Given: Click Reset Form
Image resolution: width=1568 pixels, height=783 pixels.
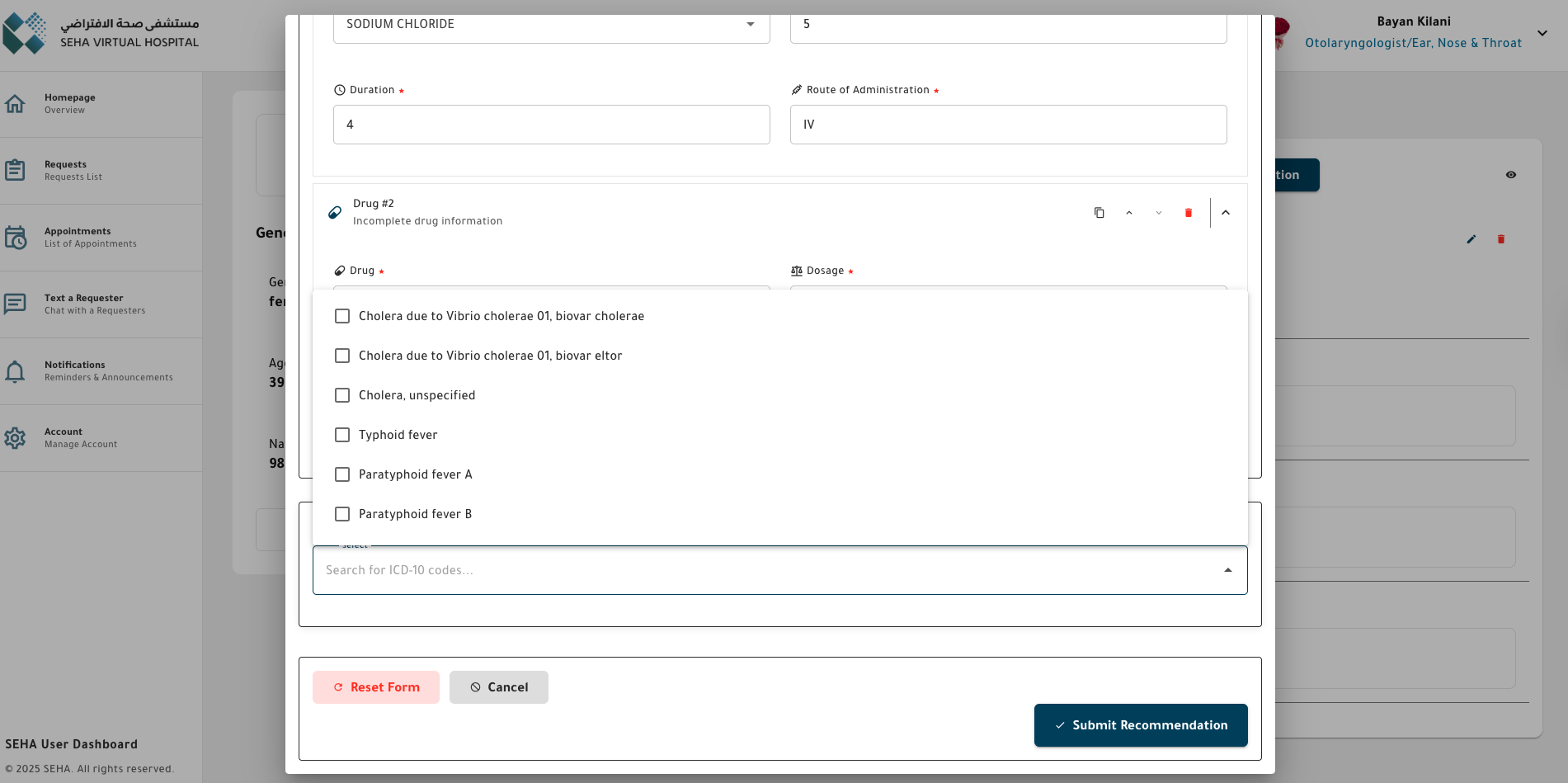Looking at the screenshot, I should point(375,686).
